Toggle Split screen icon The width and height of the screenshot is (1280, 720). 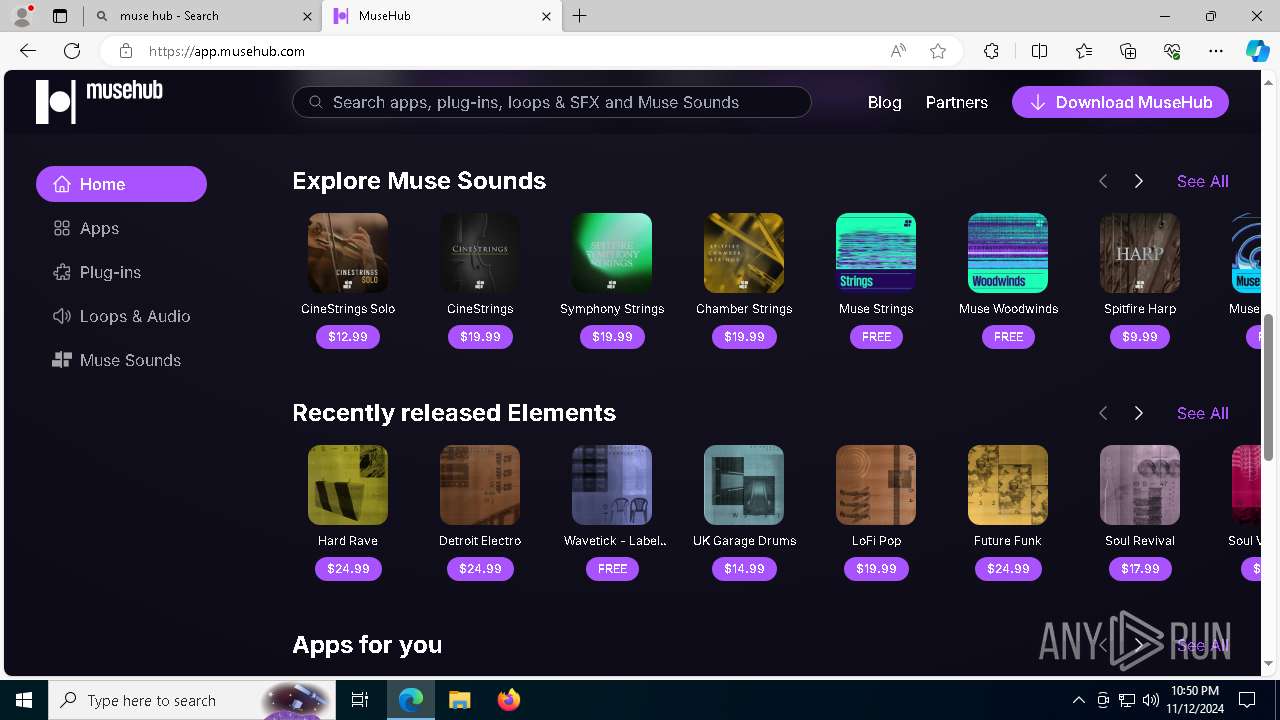pyautogui.click(x=1039, y=51)
